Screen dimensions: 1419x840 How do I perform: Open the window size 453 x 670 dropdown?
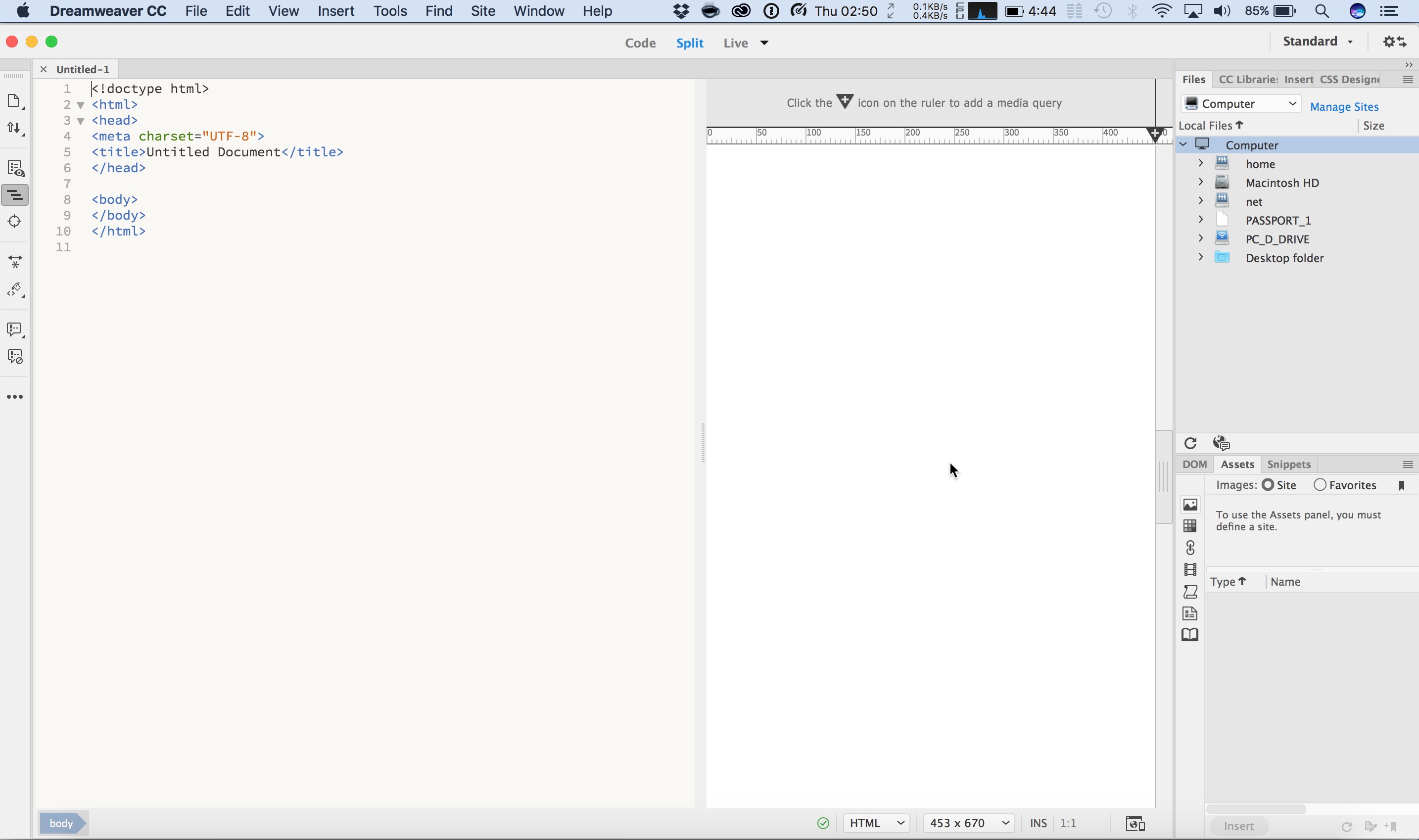point(968,823)
